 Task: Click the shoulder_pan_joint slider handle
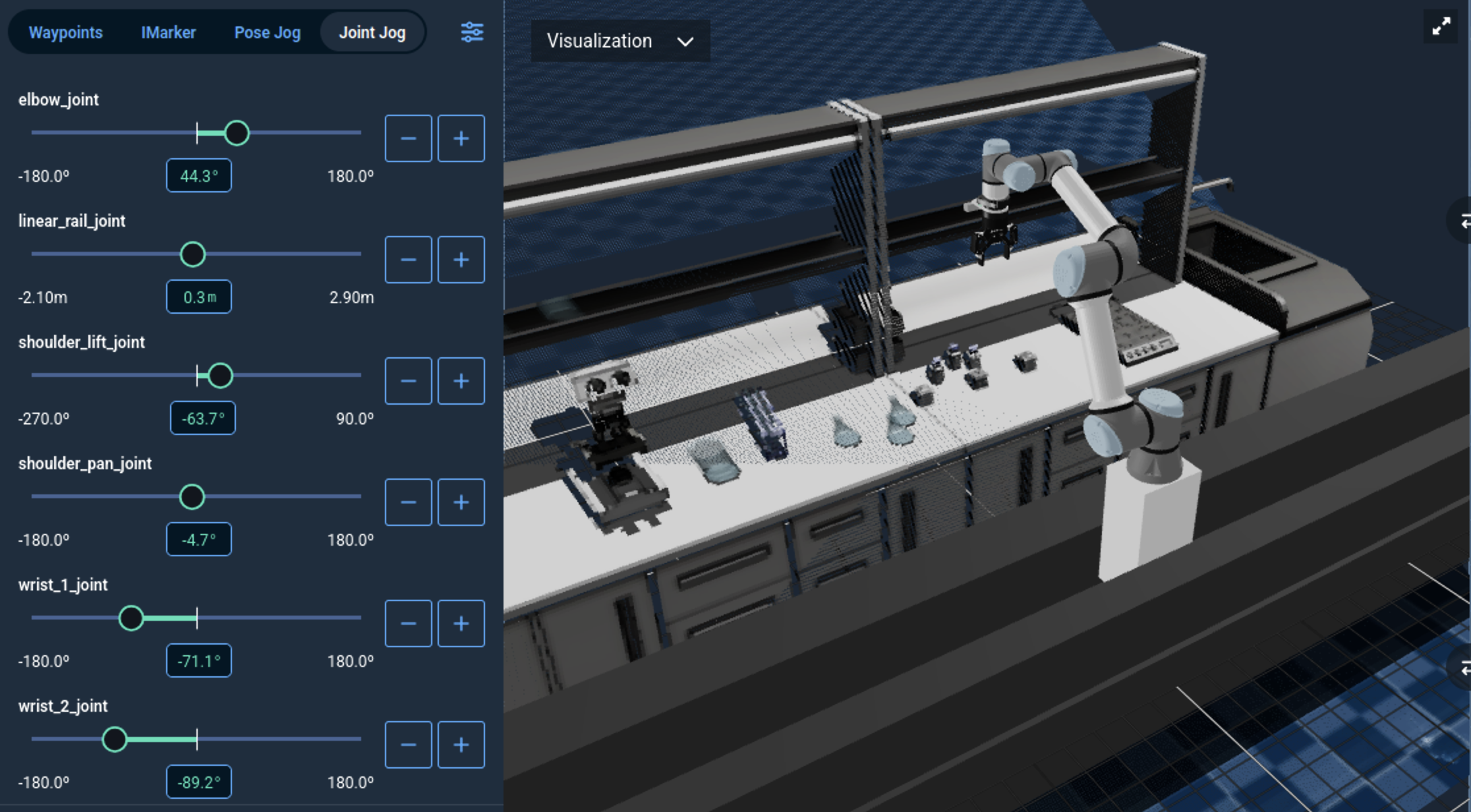(192, 497)
